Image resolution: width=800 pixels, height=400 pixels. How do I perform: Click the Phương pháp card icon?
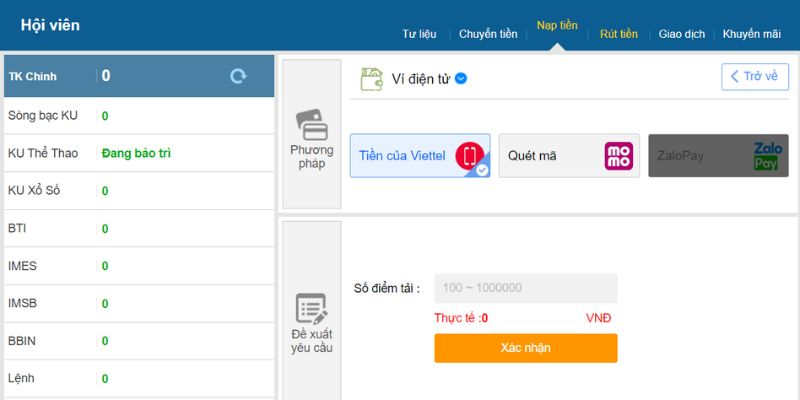coord(312,126)
